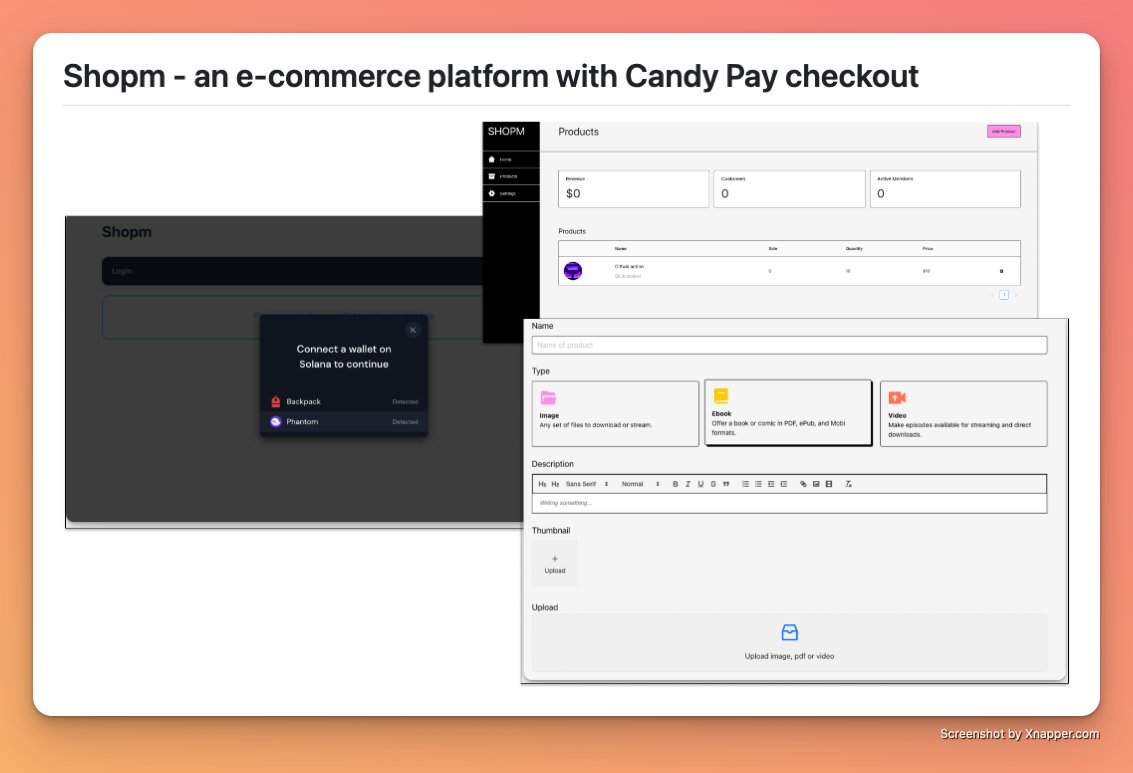
Task: Click the yellow Ebook book icon
Action: [x=720, y=395]
